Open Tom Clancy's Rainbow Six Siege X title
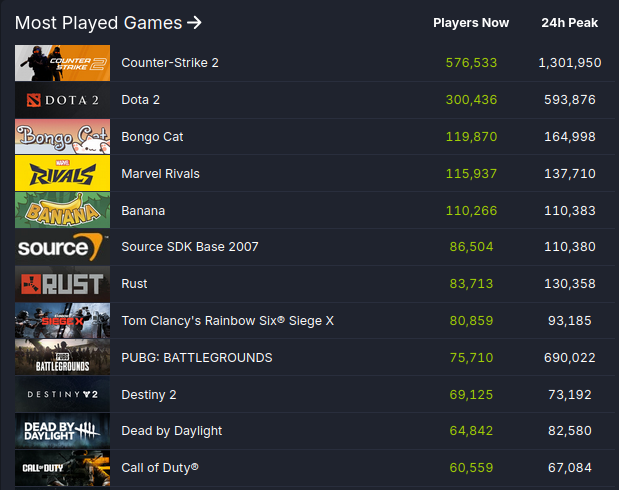The width and height of the screenshot is (619, 490). point(227,321)
